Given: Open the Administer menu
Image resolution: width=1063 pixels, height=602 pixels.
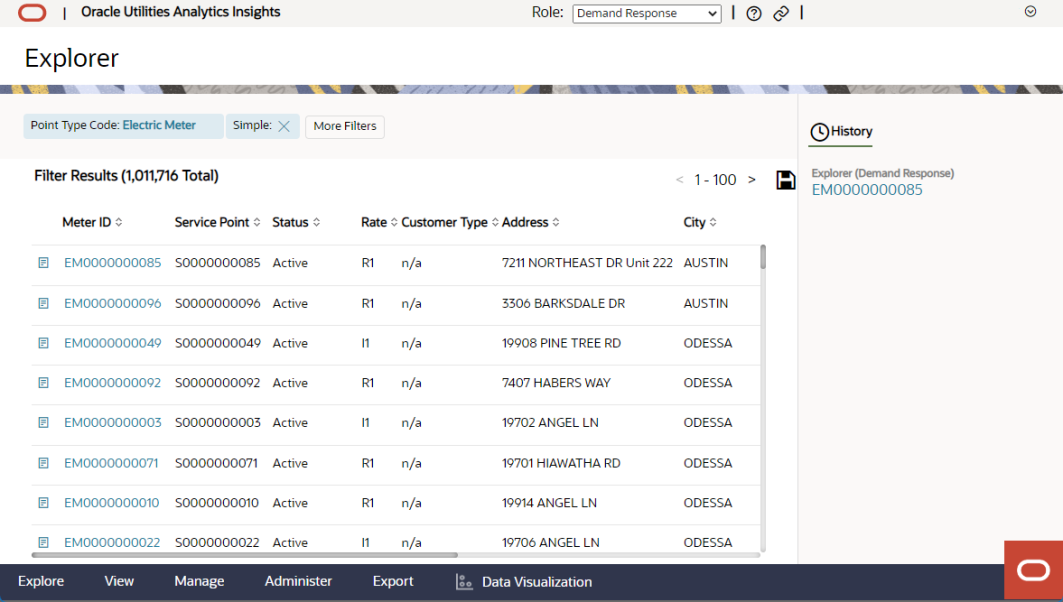Looking at the screenshot, I should pyautogui.click(x=298, y=582).
